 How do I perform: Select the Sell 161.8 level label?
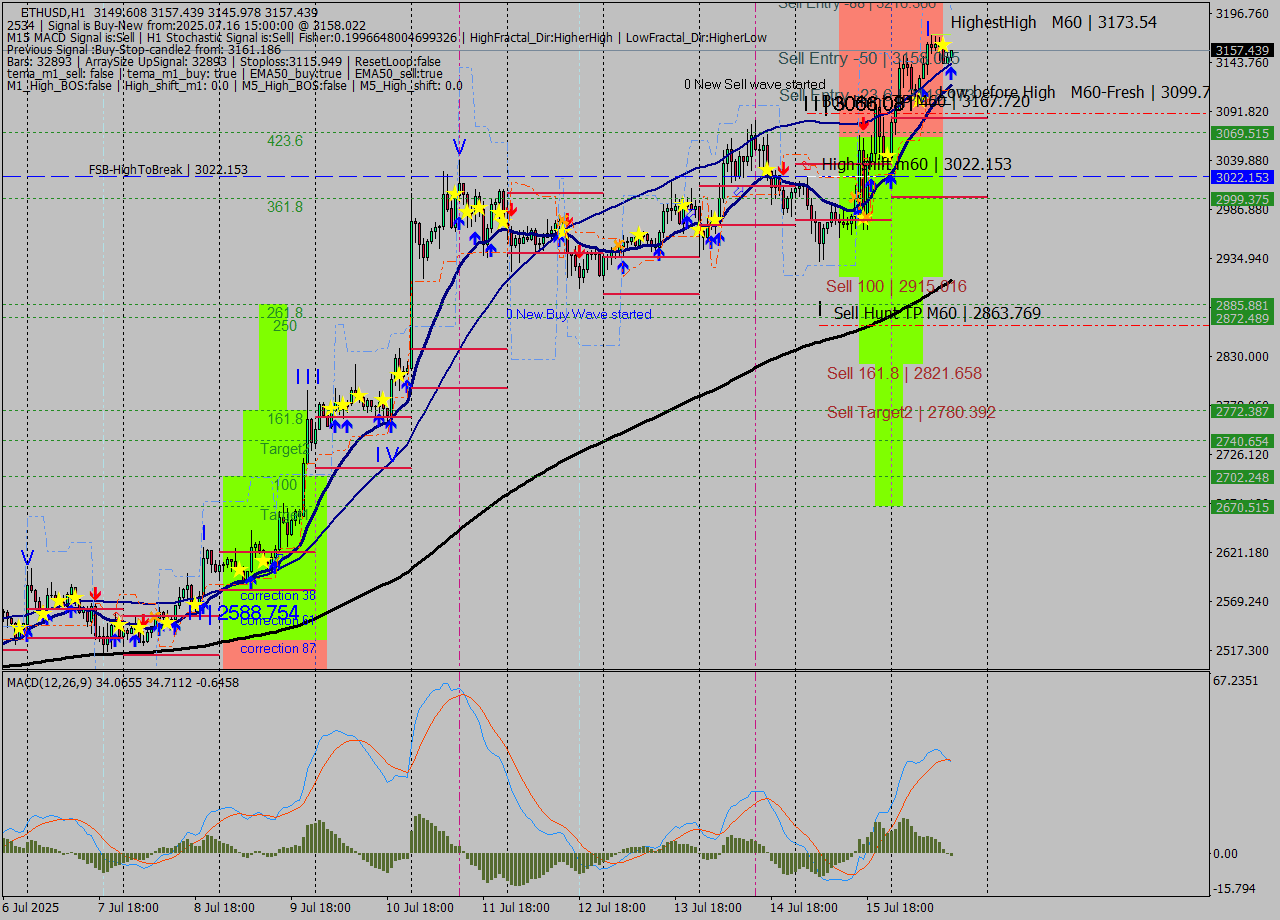(904, 374)
